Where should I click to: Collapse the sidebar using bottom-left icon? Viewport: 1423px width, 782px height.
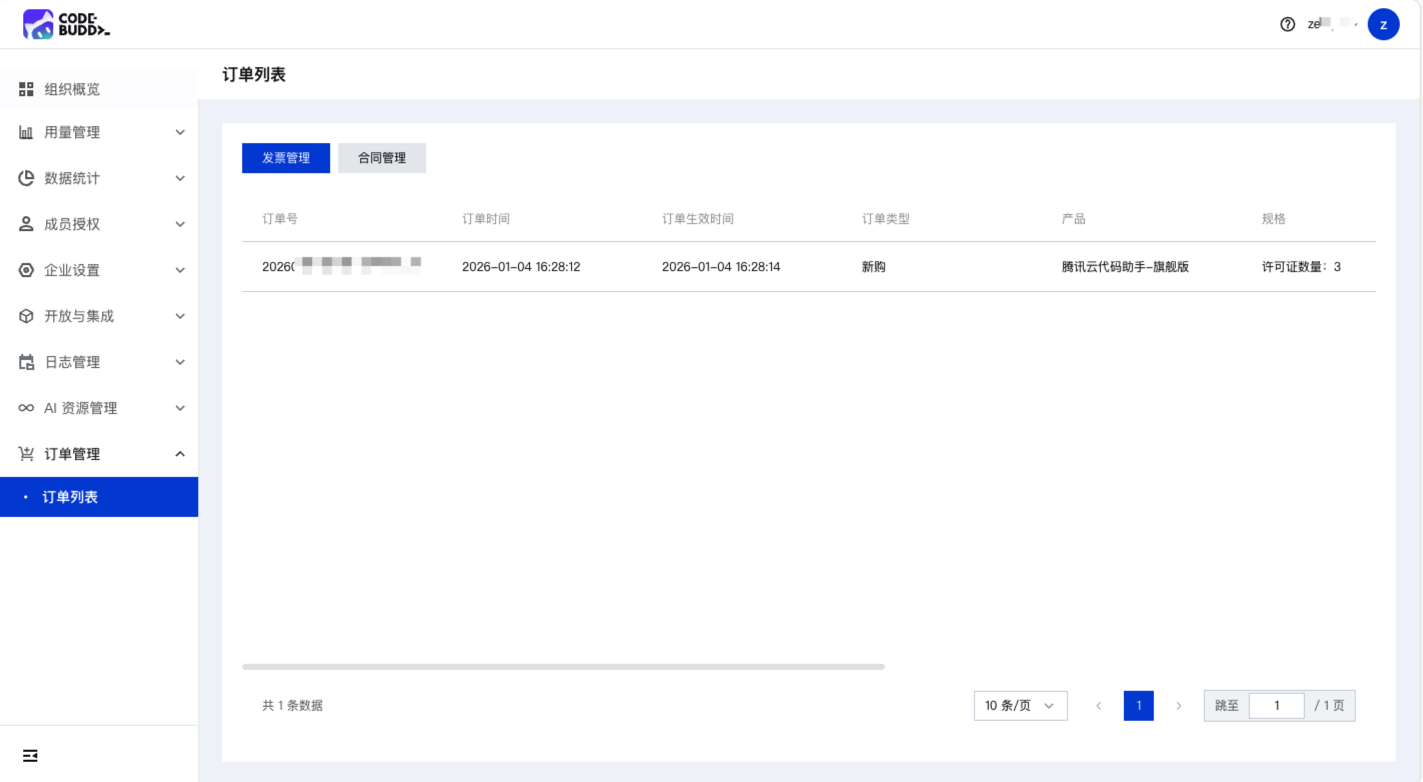30,756
